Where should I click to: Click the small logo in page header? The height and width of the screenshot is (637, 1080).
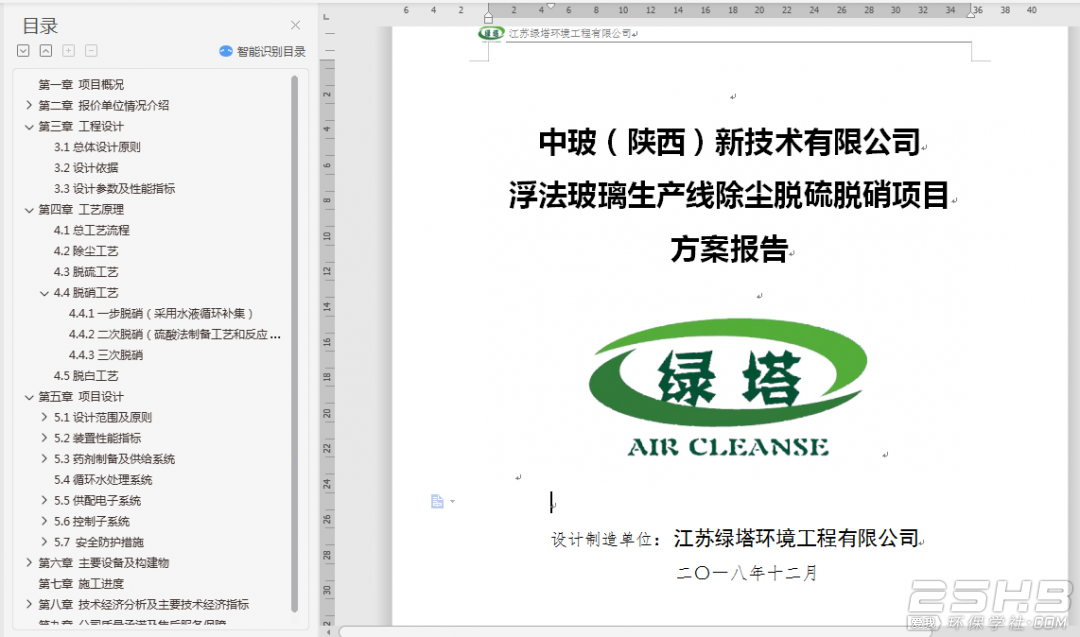(x=491, y=34)
